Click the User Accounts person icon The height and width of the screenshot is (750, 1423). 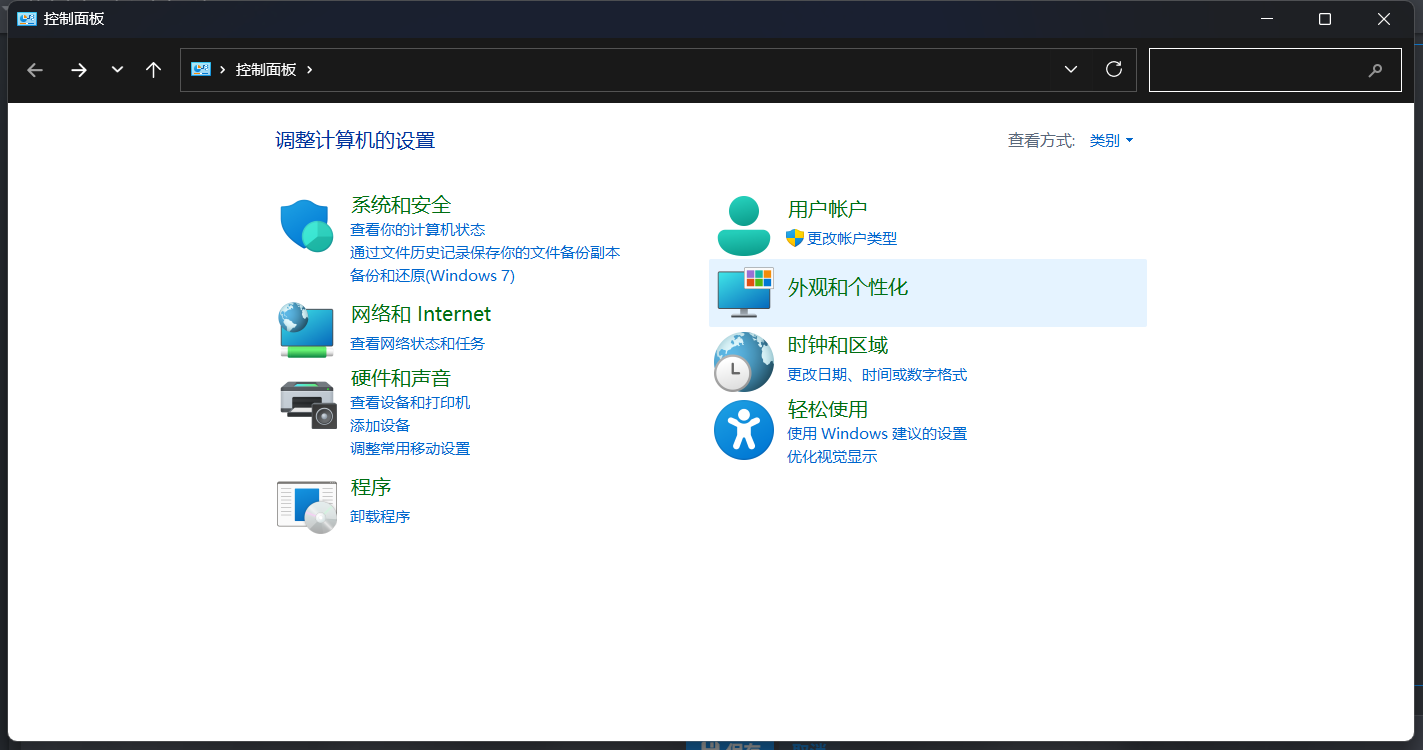[744, 225]
